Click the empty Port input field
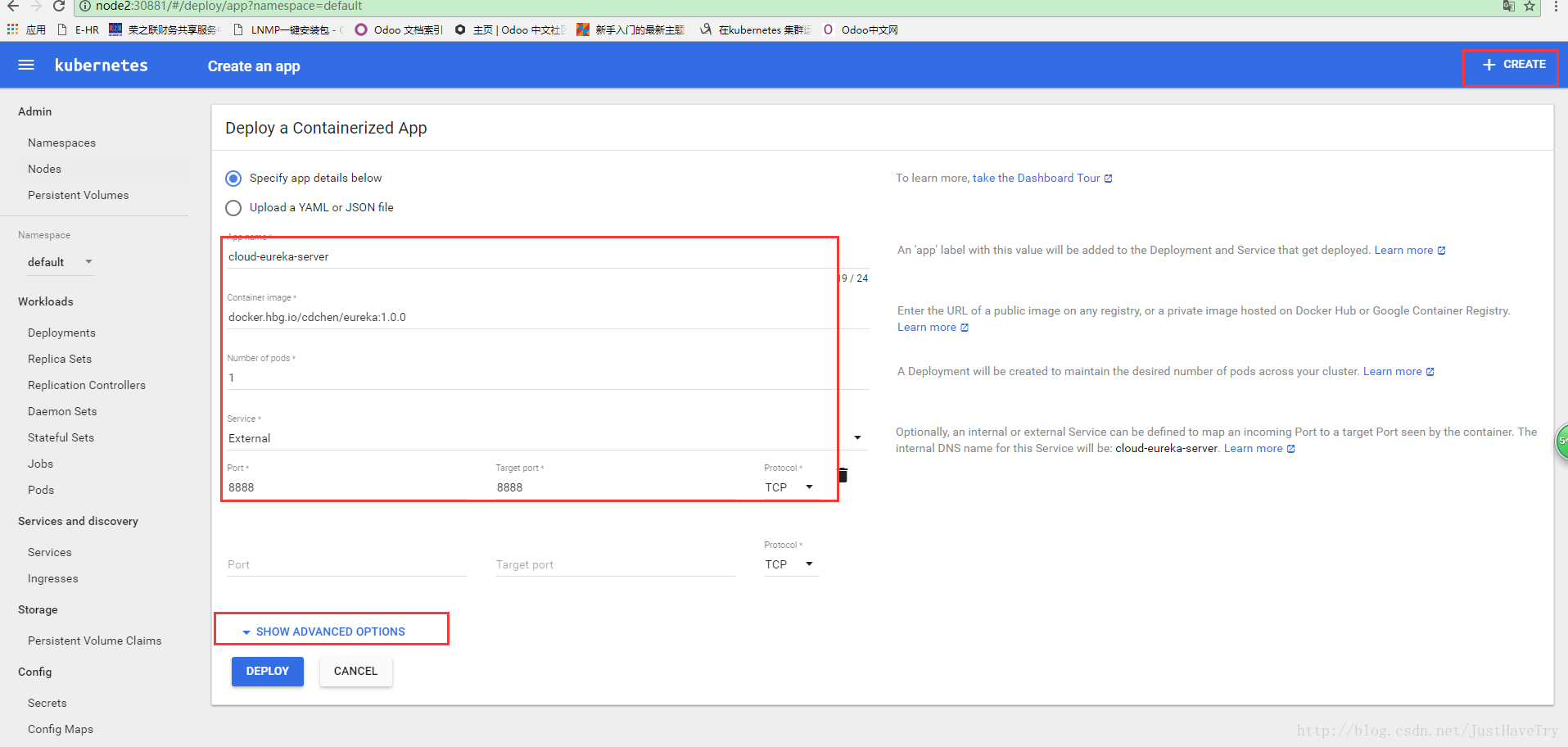Screen dimensions: 1568x747 pos(347,564)
